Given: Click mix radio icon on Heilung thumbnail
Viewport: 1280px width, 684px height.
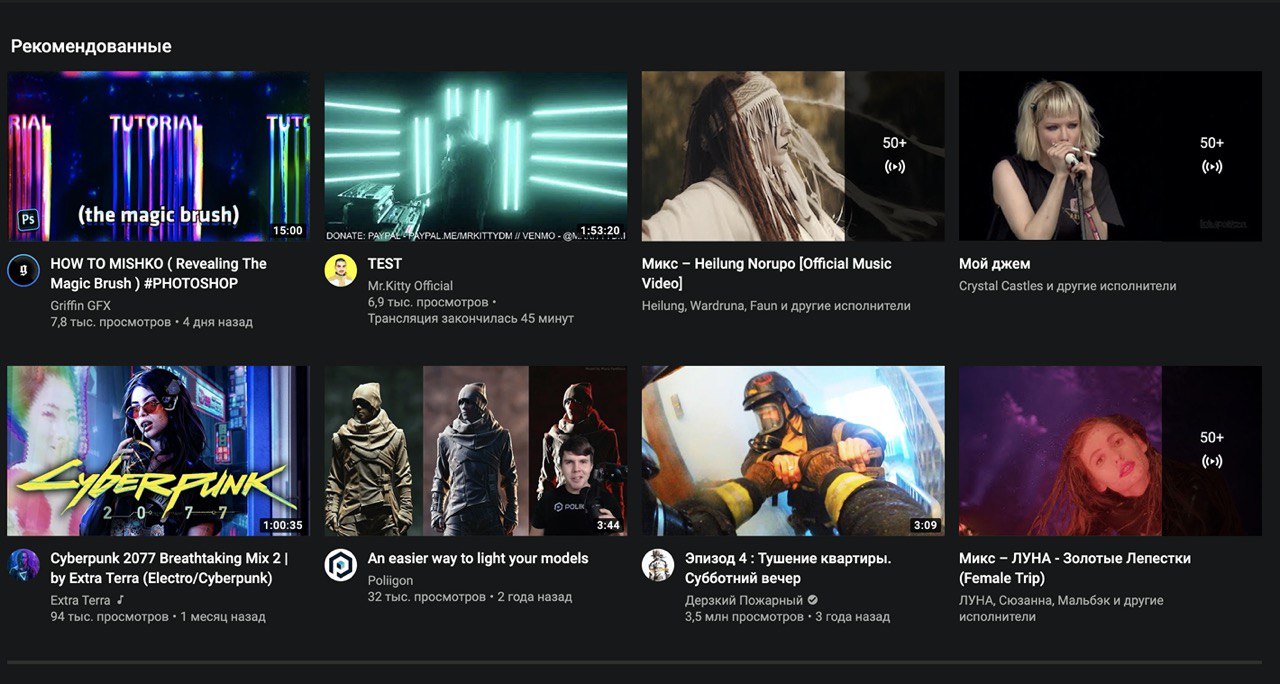Looking at the screenshot, I should (x=894, y=167).
